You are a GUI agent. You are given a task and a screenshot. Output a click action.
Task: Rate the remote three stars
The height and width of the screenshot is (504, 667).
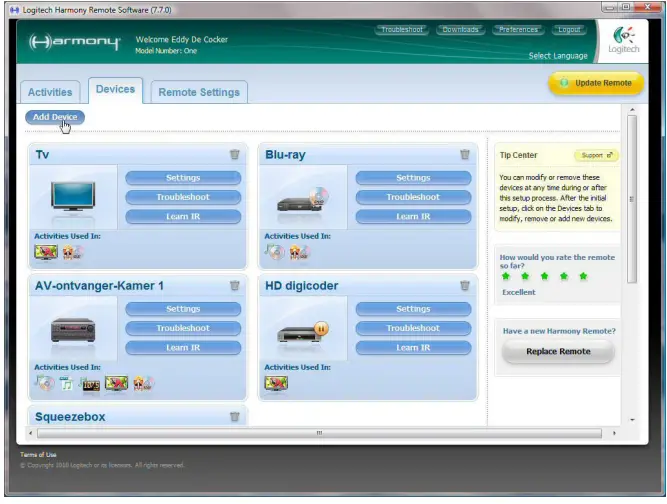(544, 276)
